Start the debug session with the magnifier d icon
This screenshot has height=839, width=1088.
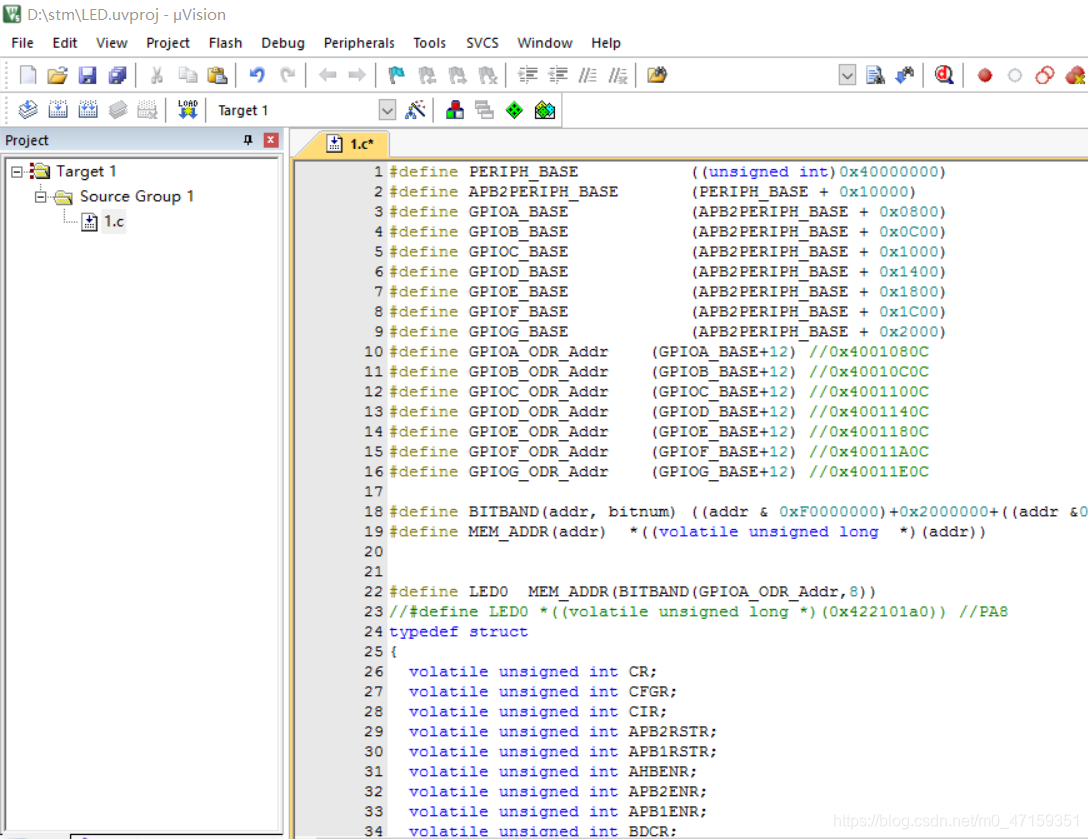[944, 75]
